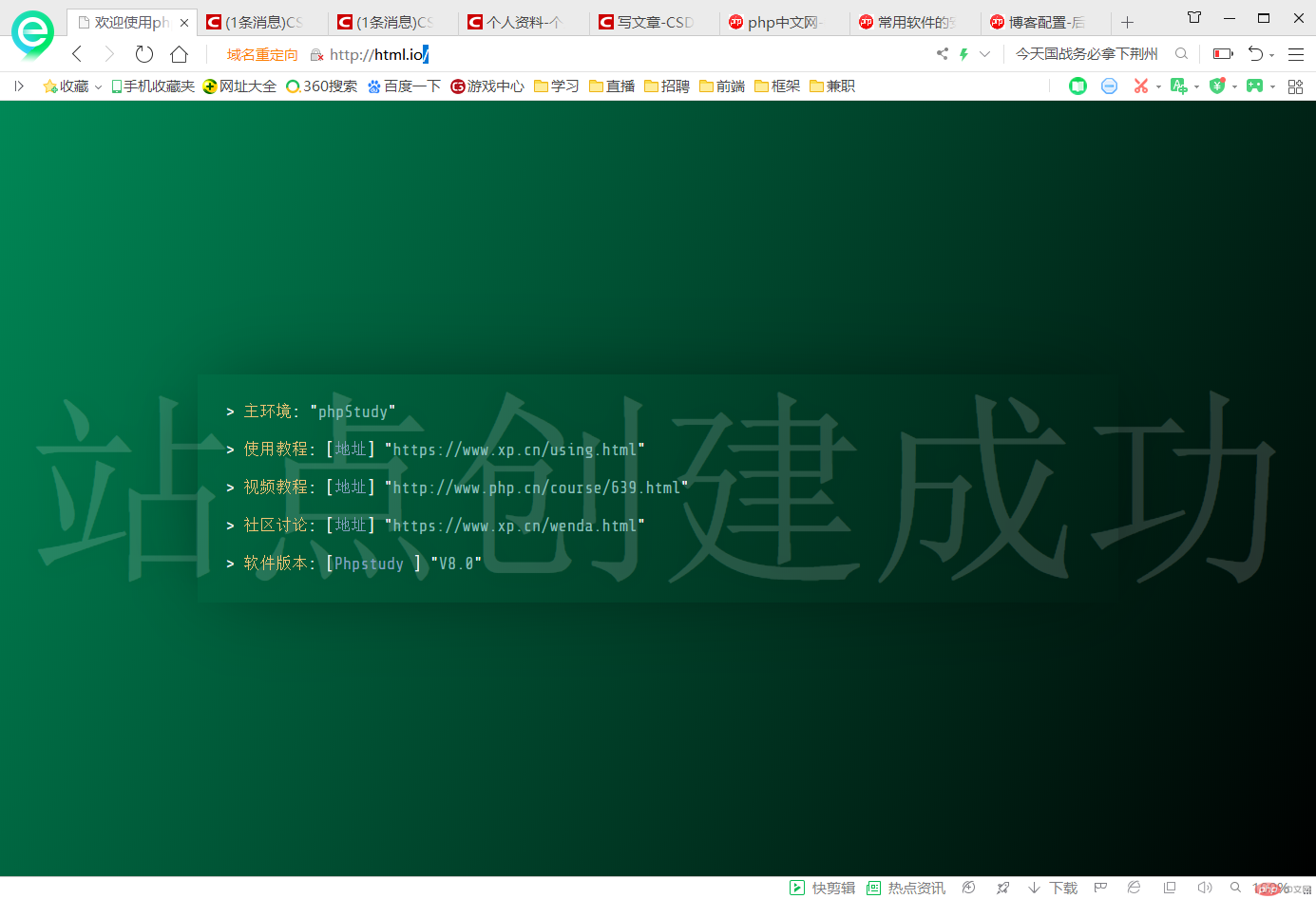
Task: Click the split window icon in status bar
Action: (x=1170, y=888)
